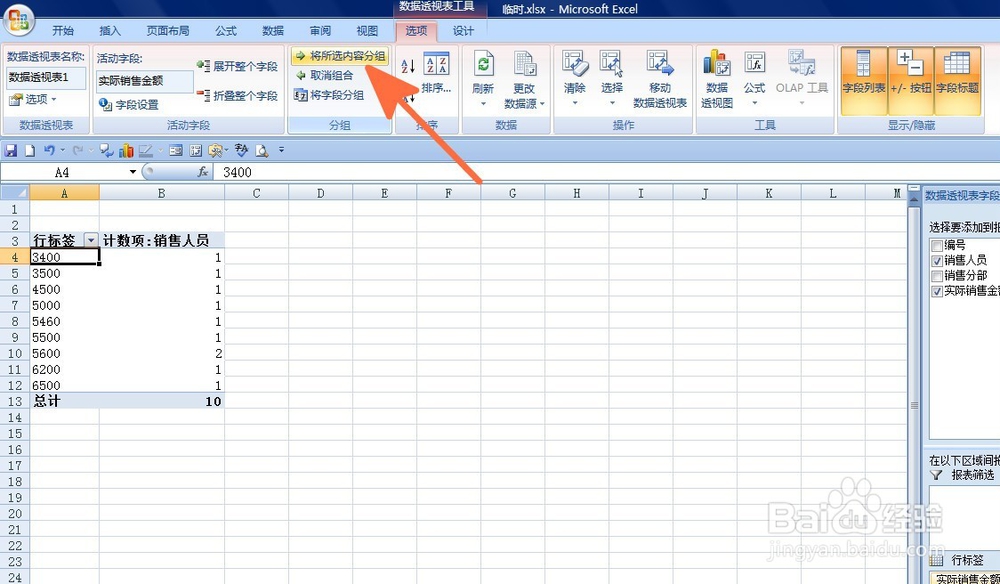Open the Office button menu
This screenshot has height=584, width=1000.
click(19, 20)
